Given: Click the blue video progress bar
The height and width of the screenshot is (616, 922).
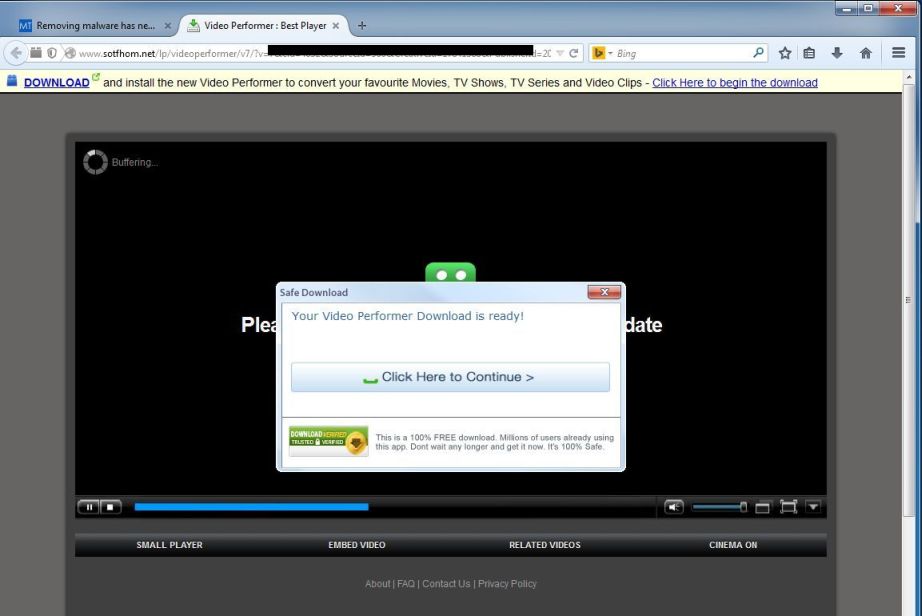Looking at the screenshot, I should [251, 507].
